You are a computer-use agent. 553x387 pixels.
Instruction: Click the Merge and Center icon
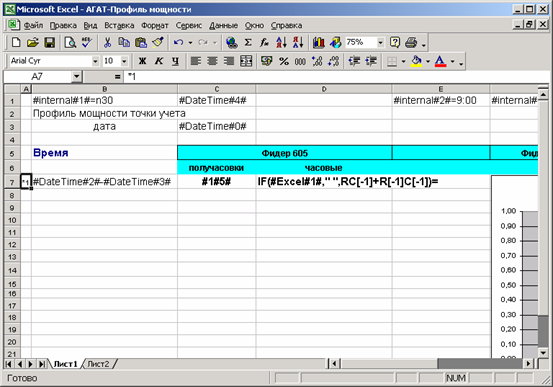pos(246,61)
